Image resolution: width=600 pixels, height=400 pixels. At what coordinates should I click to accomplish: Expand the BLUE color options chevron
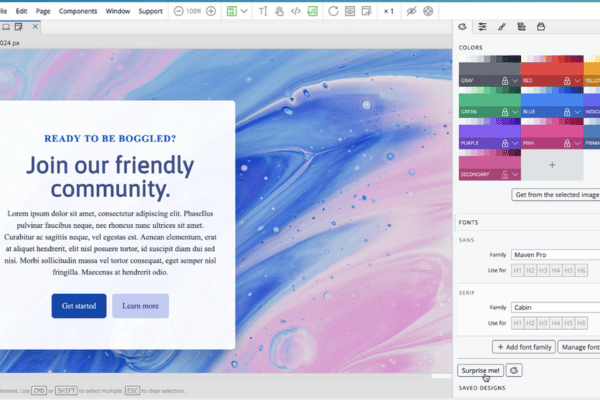point(577,112)
